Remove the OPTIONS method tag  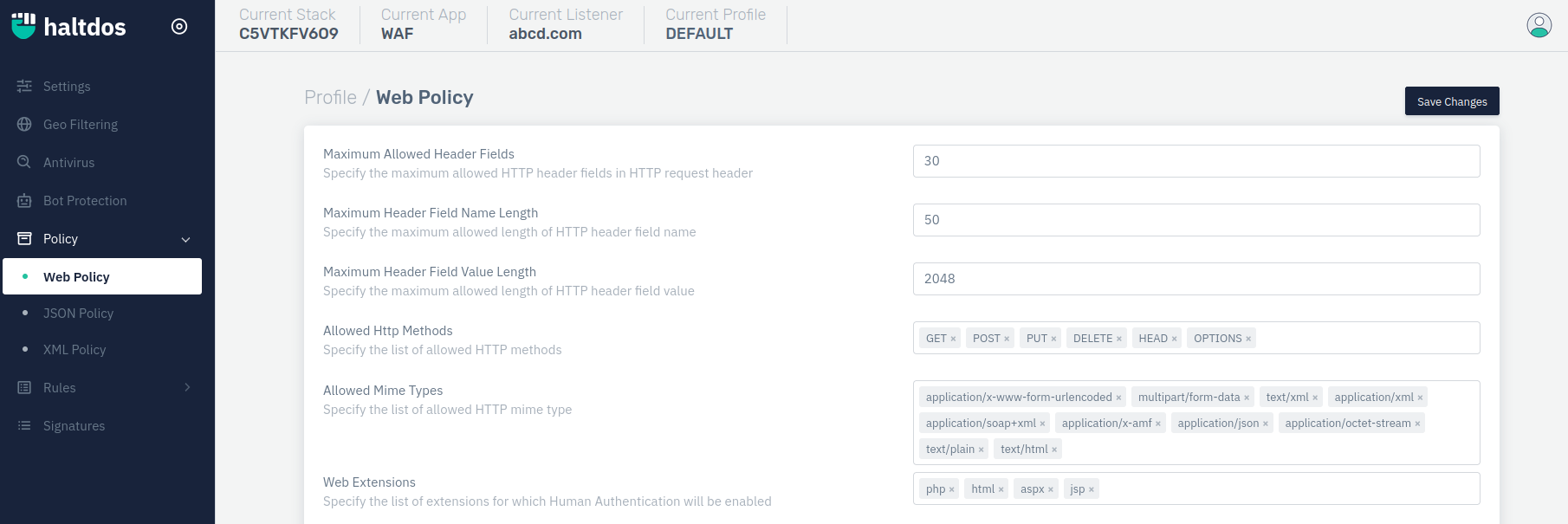pos(1248,339)
